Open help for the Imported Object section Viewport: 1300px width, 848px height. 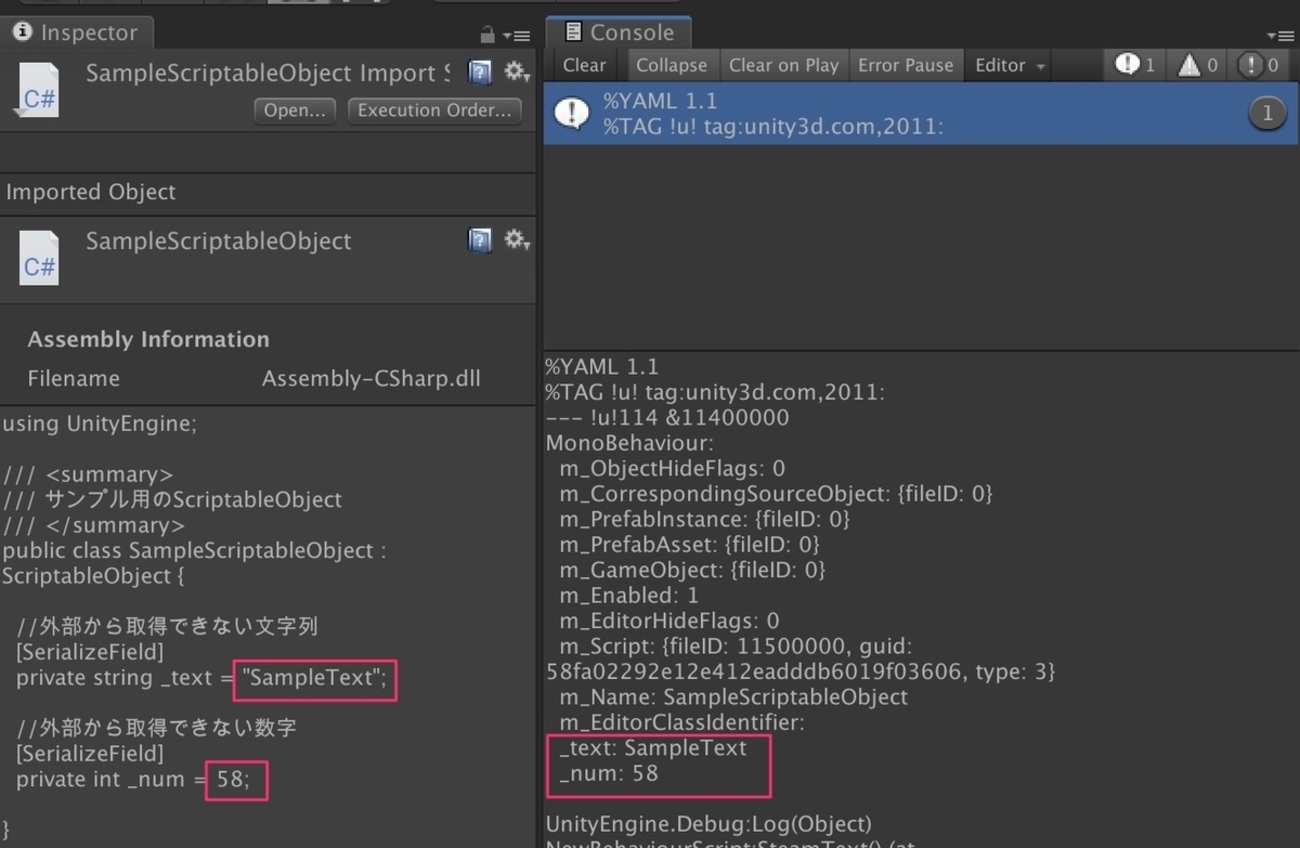point(480,240)
